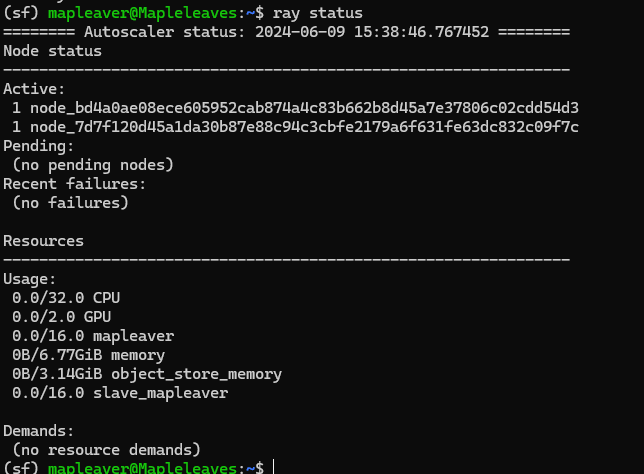Click the 'Node status' heading
This screenshot has width=644, height=474.
[x=52, y=51]
